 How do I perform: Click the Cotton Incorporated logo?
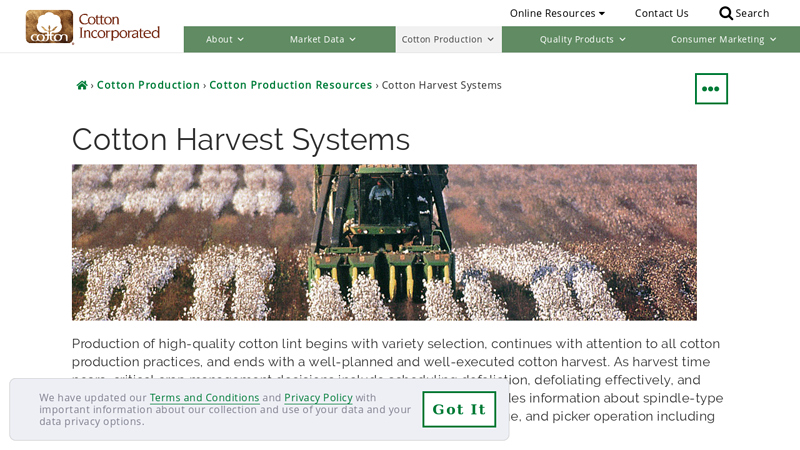(93, 27)
